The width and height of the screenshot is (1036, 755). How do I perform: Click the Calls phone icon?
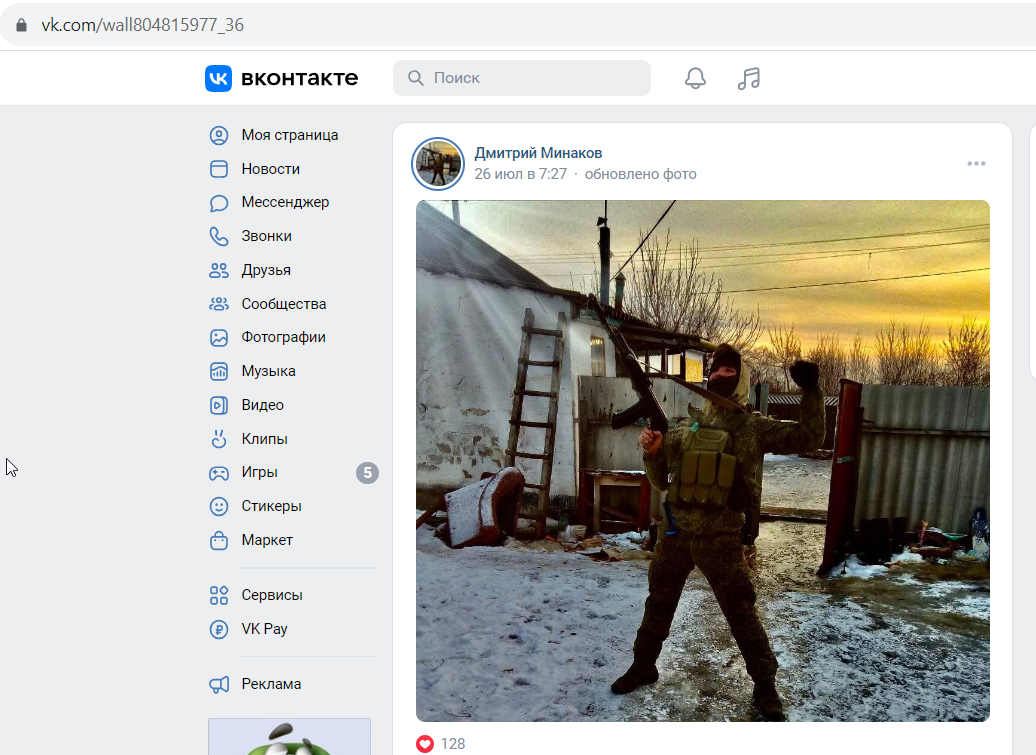[x=219, y=236]
